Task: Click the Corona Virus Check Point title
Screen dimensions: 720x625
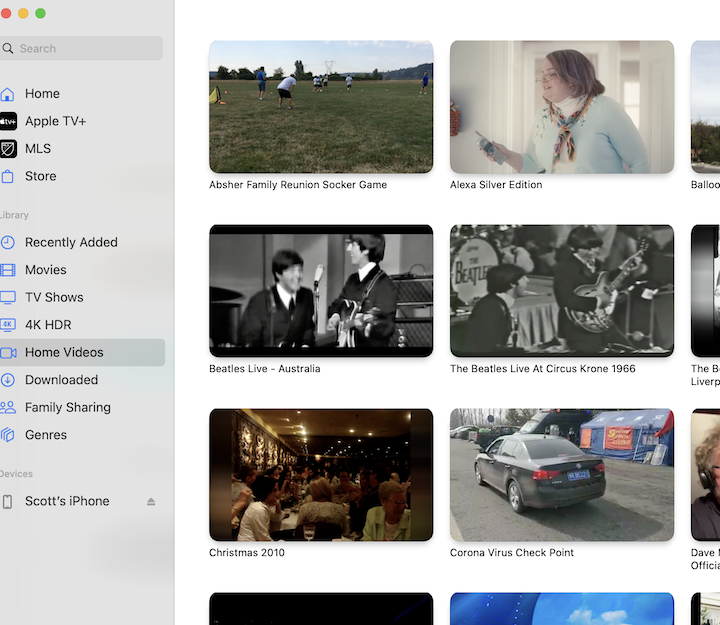Action: point(512,552)
